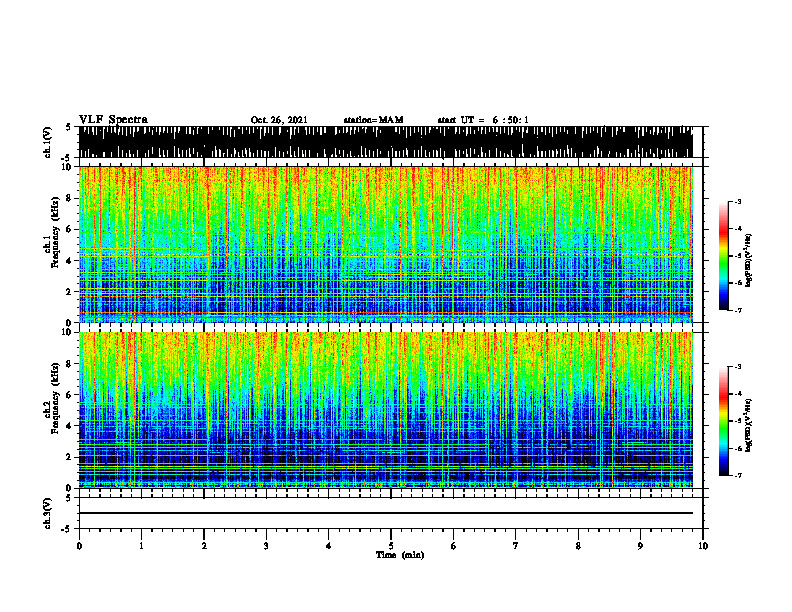Click the ch.1 waveform strip panel
Screen dimensions: 792x612
tap(385, 142)
